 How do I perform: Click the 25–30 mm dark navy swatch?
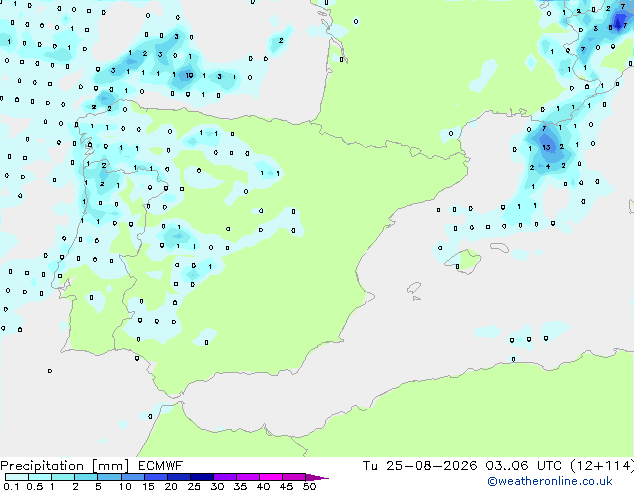(201, 477)
